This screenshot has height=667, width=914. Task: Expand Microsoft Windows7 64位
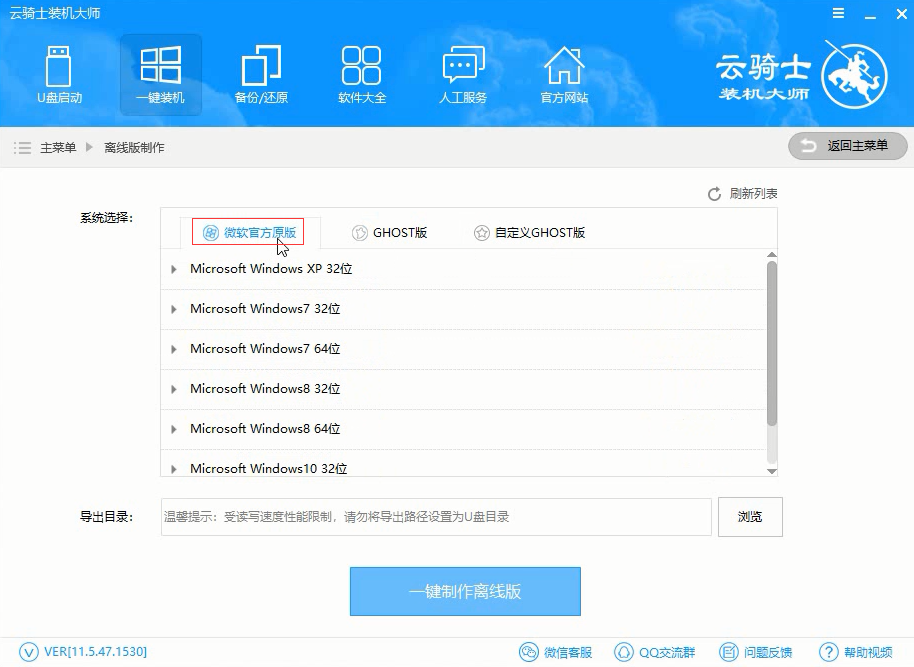pyautogui.click(x=173, y=349)
